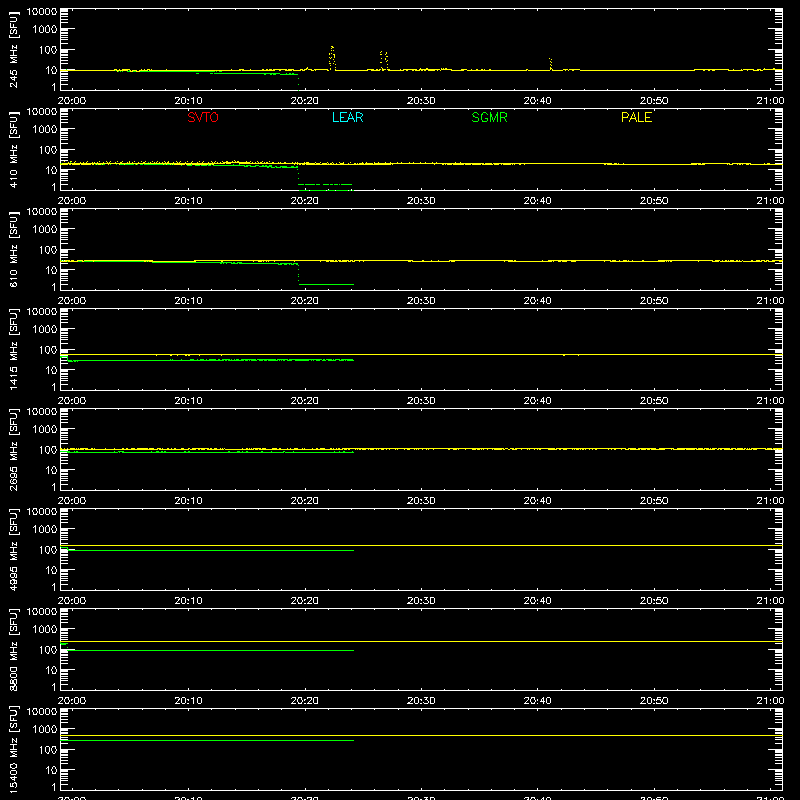The image size is (800, 800).
Task: Select the 8800 MHz [SFU] axis title
Action: click(x=14, y=649)
